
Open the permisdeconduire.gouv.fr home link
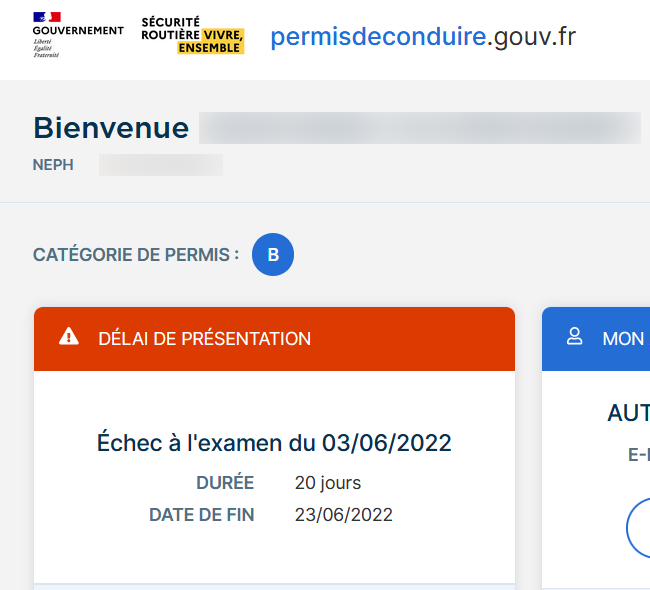click(423, 37)
